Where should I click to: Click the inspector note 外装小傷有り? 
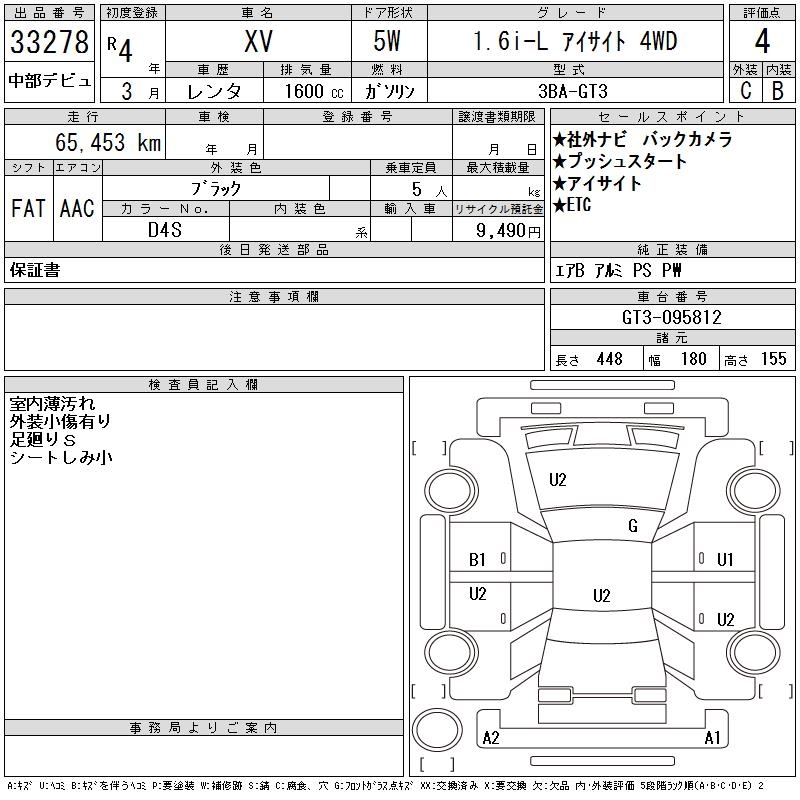click(60, 421)
